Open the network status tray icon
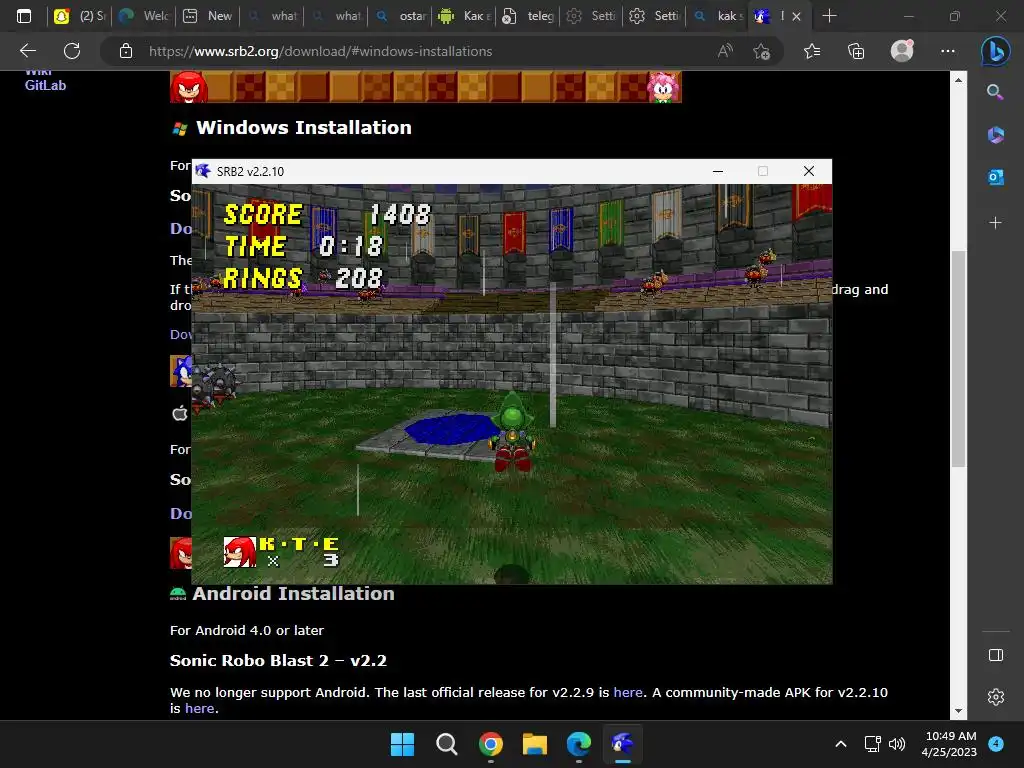1024x768 pixels. (872, 744)
